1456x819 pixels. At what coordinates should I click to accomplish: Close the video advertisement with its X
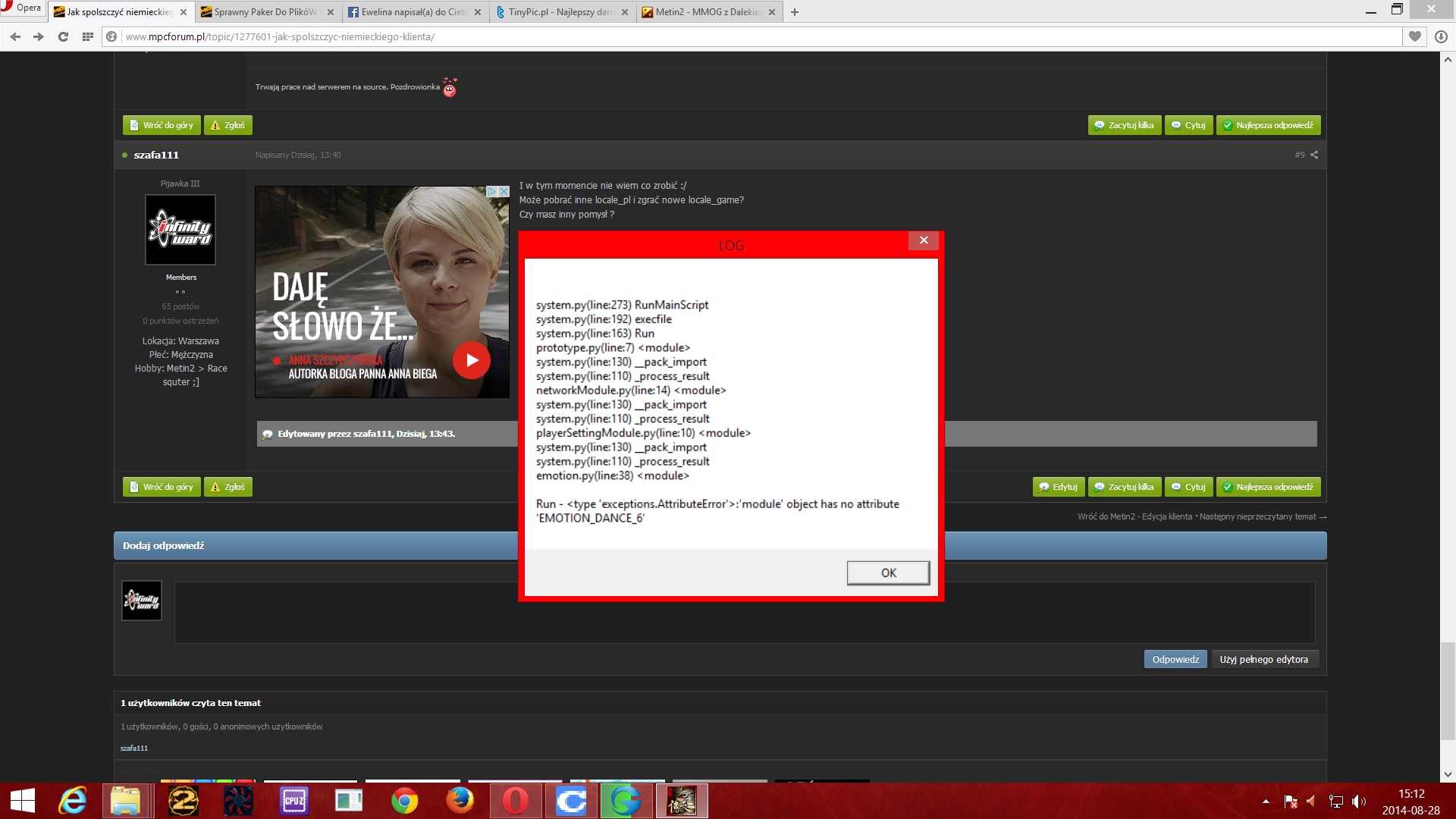tap(504, 192)
